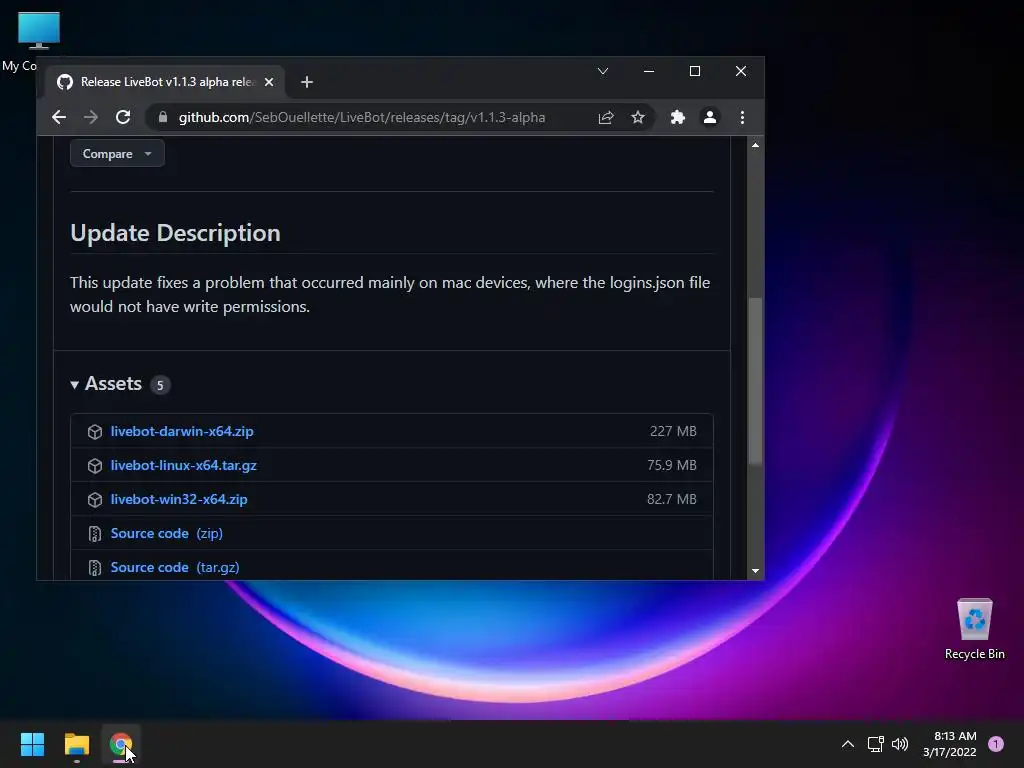
Task: Download livebot-win32-x64.zip
Action: [179, 500]
